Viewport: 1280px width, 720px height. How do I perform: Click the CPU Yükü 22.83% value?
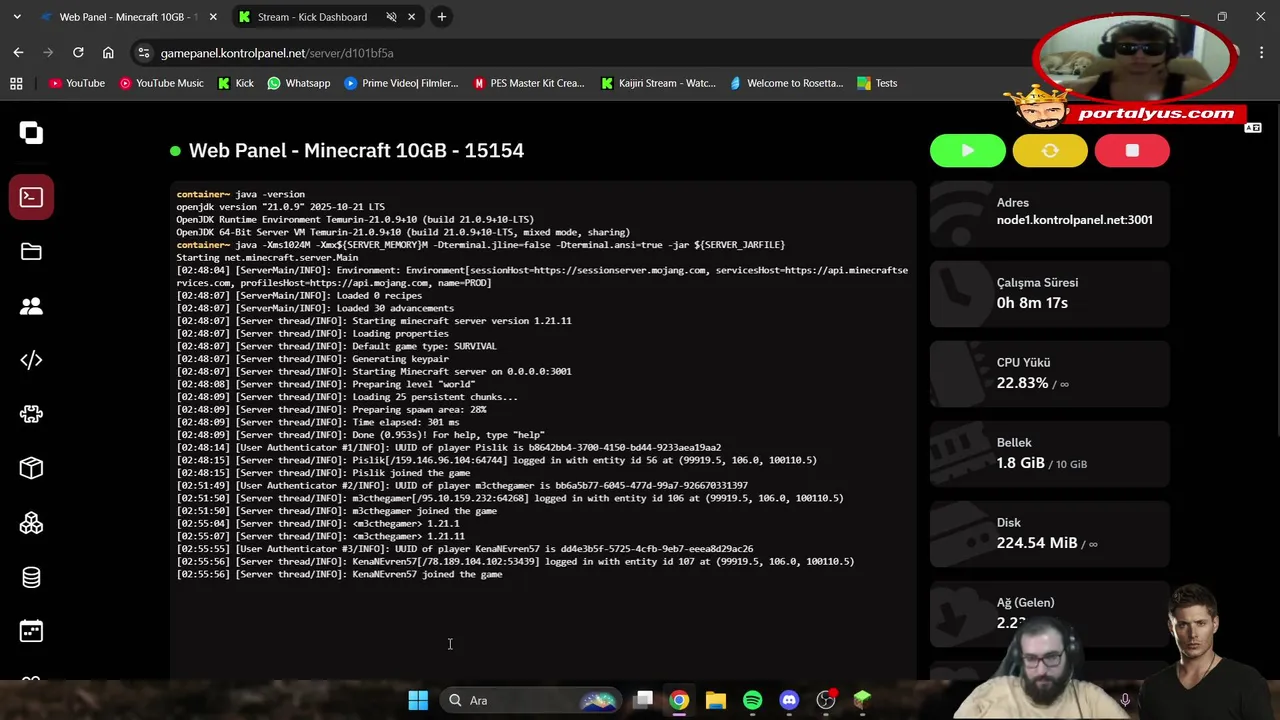1022,383
